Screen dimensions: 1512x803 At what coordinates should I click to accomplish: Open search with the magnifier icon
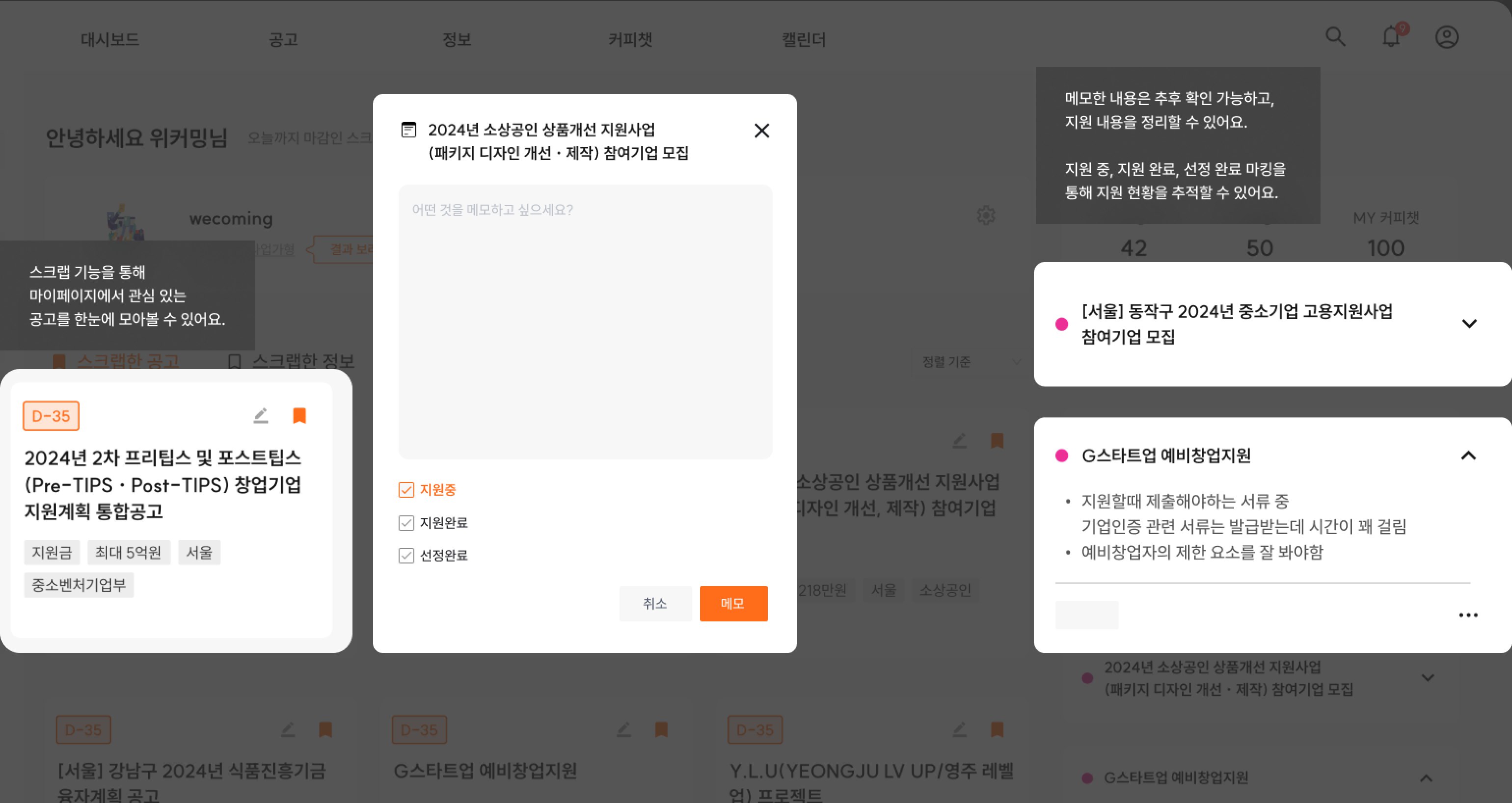pyautogui.click(x=1335, y=37)
